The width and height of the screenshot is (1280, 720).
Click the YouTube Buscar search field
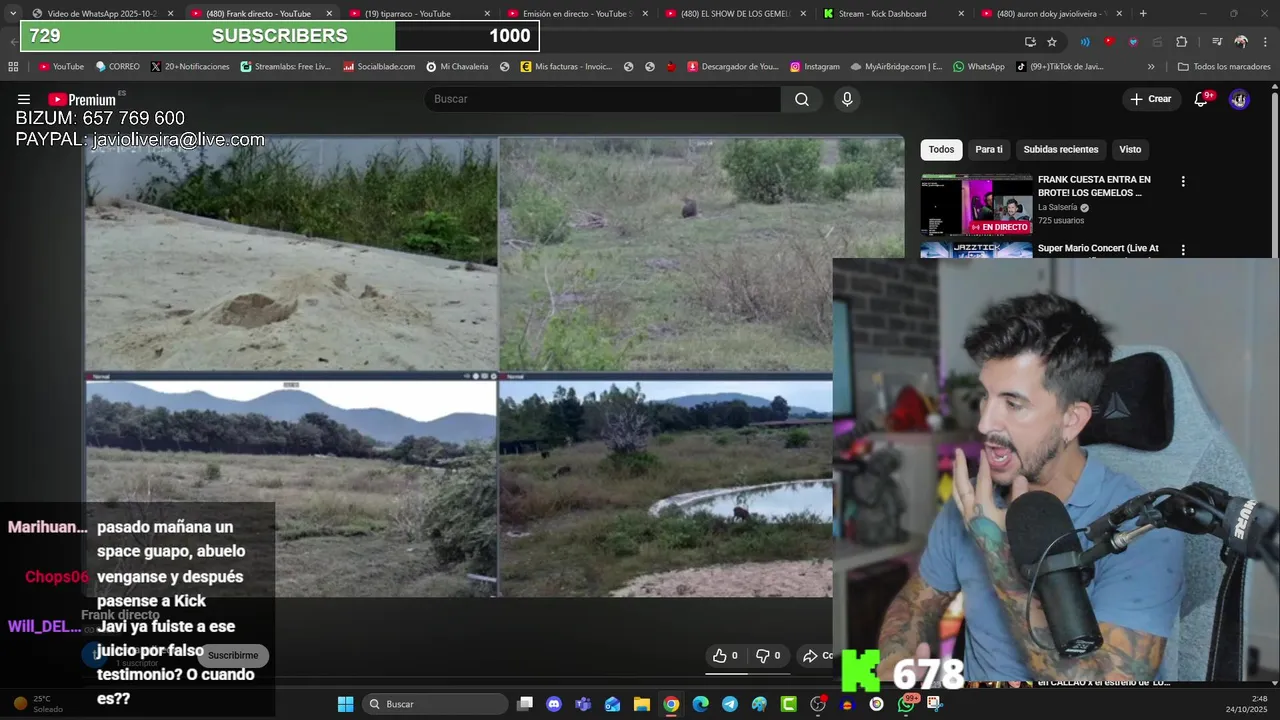point(603,99)
